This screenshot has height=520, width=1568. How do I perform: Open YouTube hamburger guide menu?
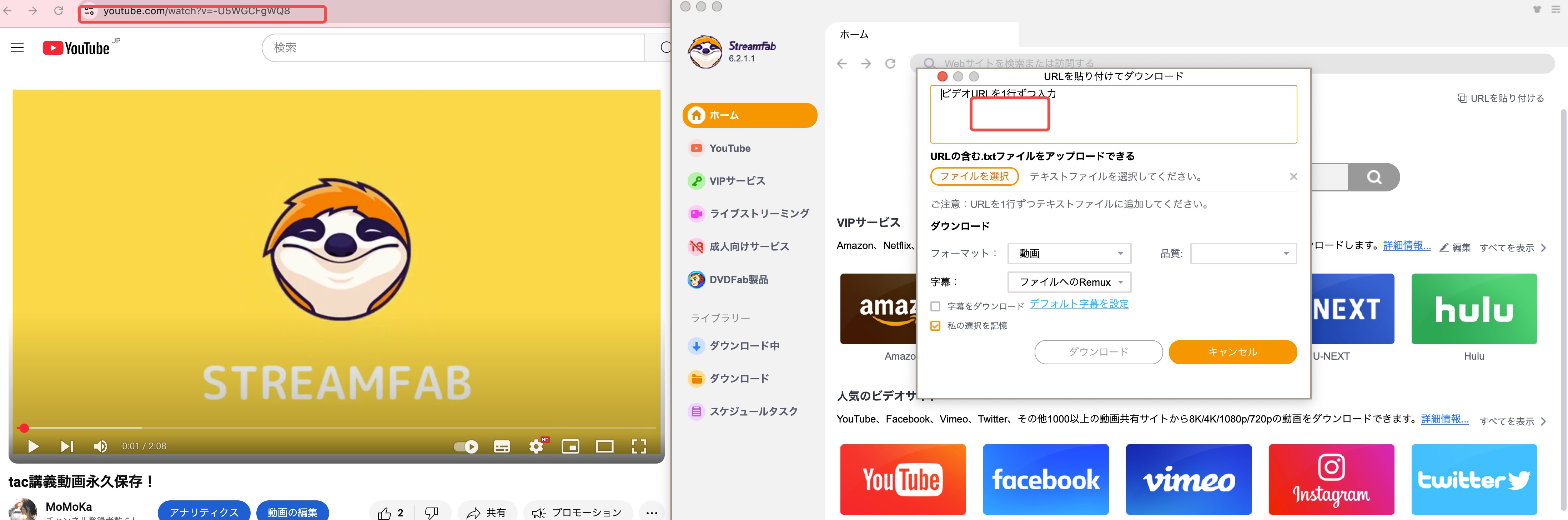pyautogui.click(x=17, y=47)
